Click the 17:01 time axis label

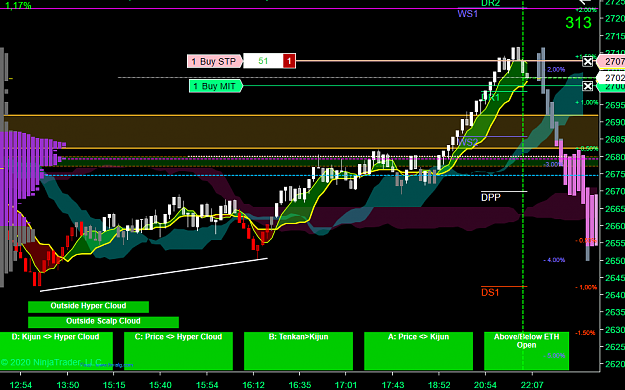[346, 385]
